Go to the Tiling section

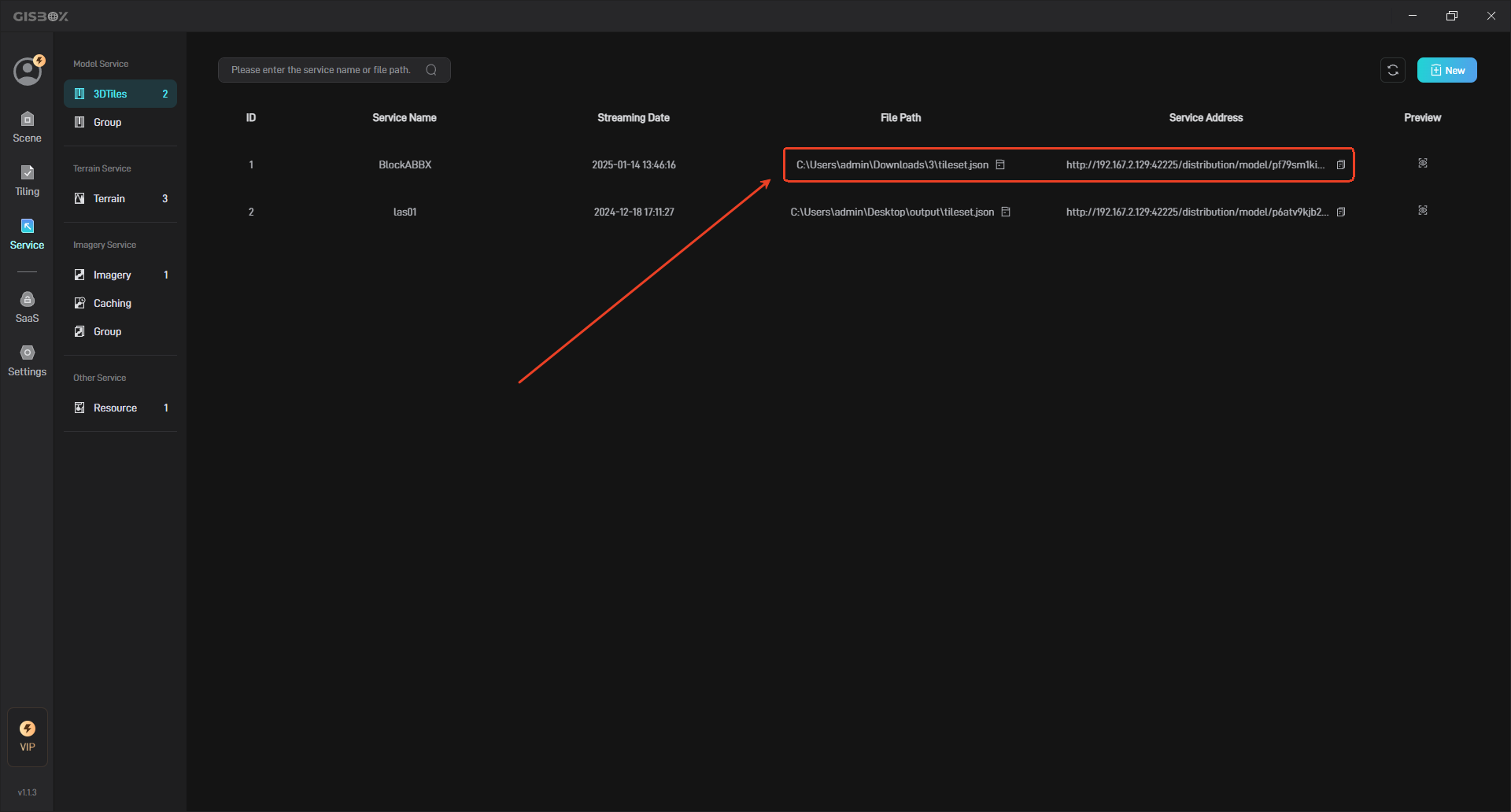(x=27, y=181)
